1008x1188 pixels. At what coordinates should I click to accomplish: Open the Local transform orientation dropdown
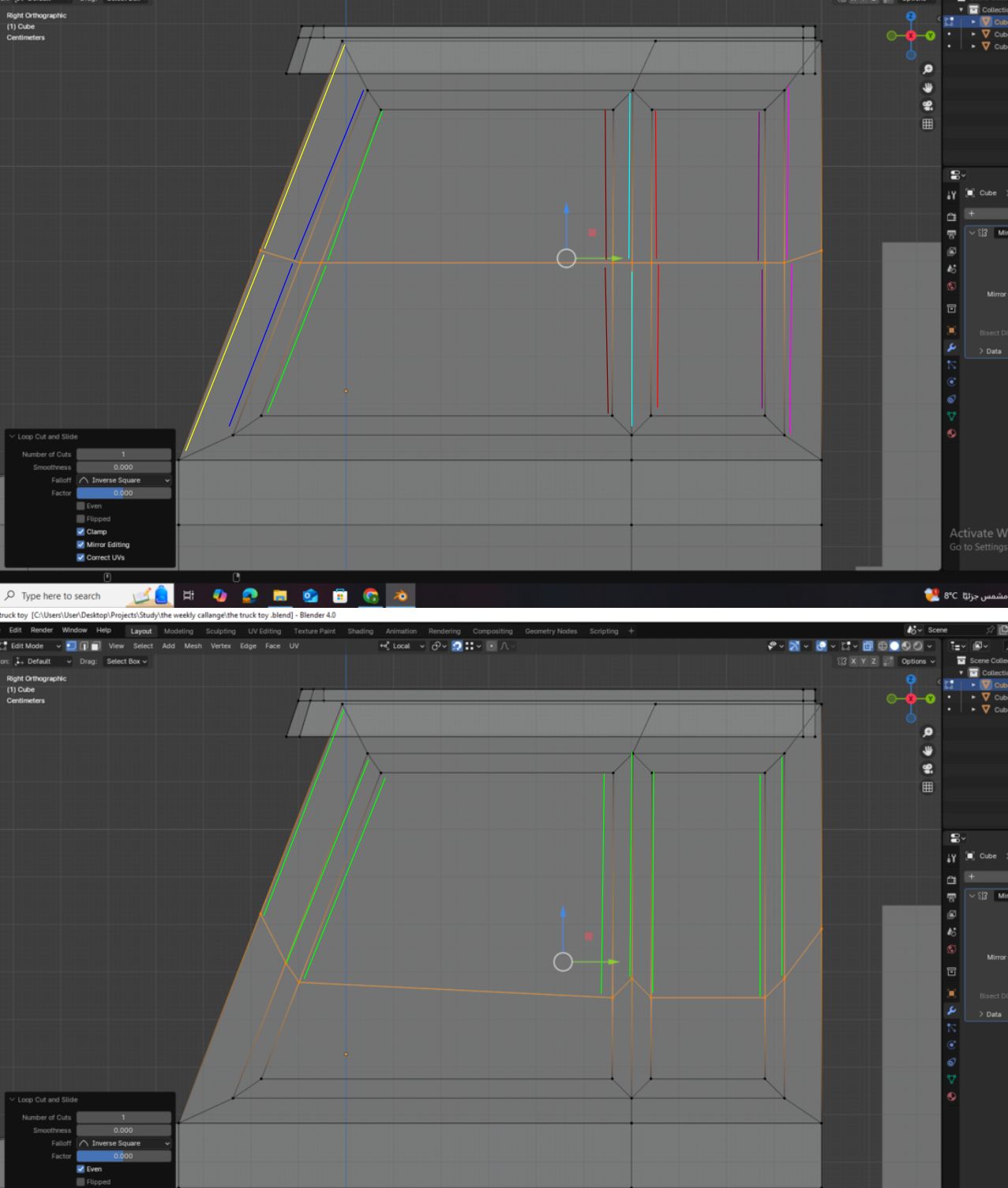[403, 646]
